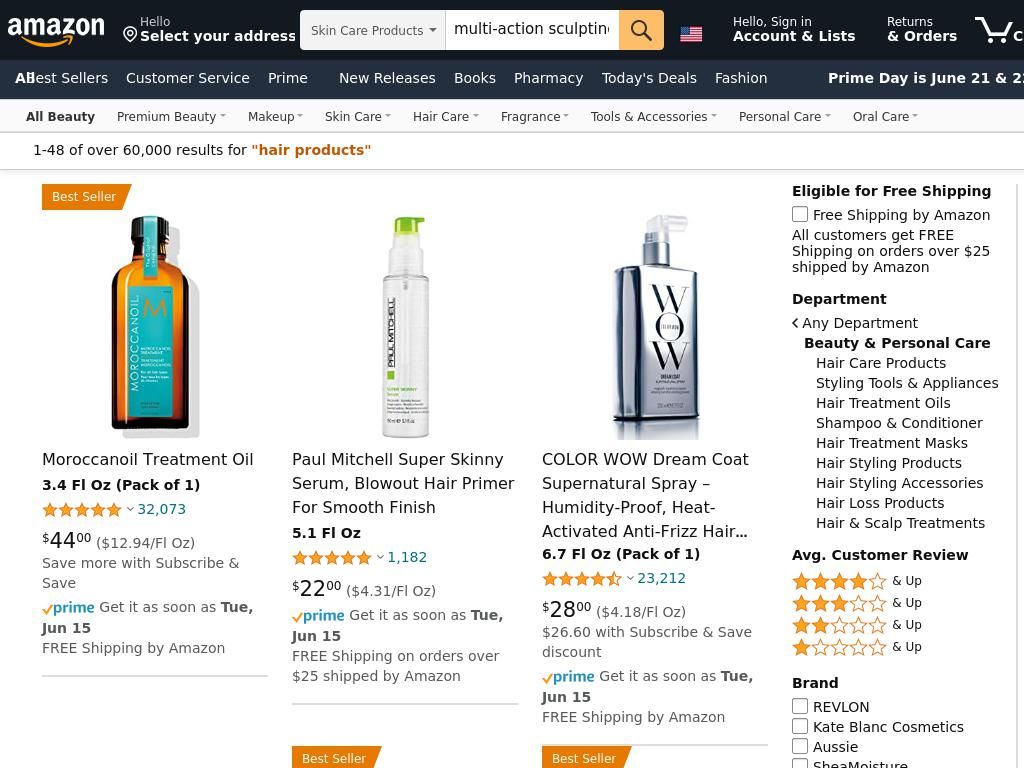The width and height of the screenshot is (1024, 768).
Task: Expand the Hair Care submenu
Action: tap(446, 116)
